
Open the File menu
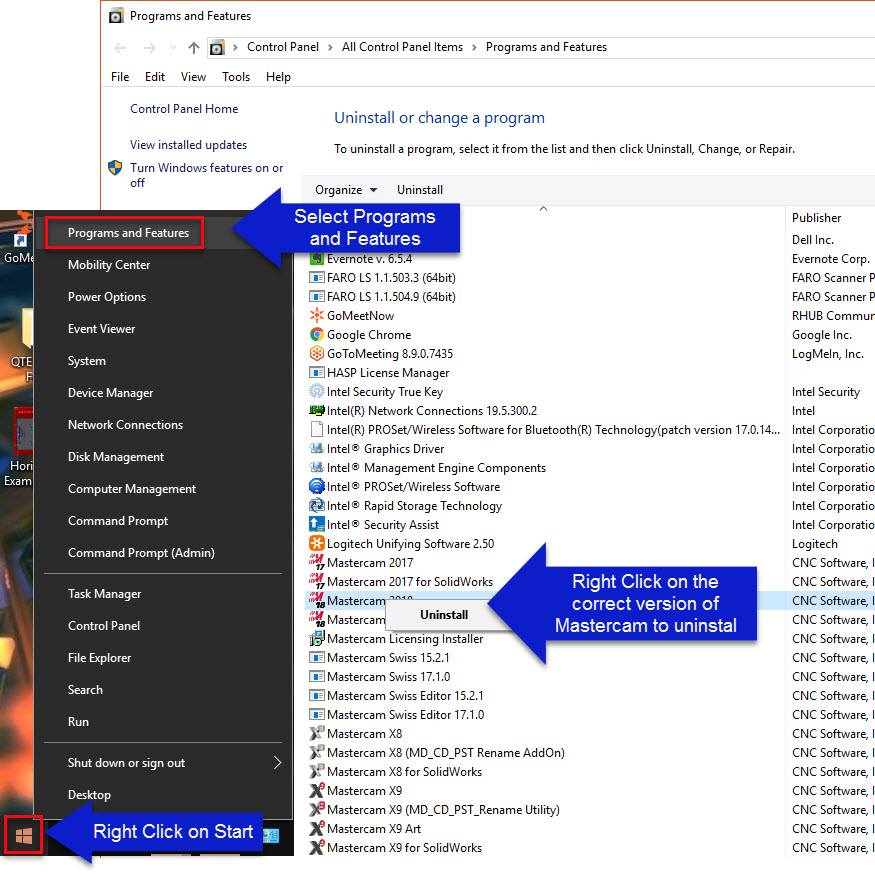point(120,77)
